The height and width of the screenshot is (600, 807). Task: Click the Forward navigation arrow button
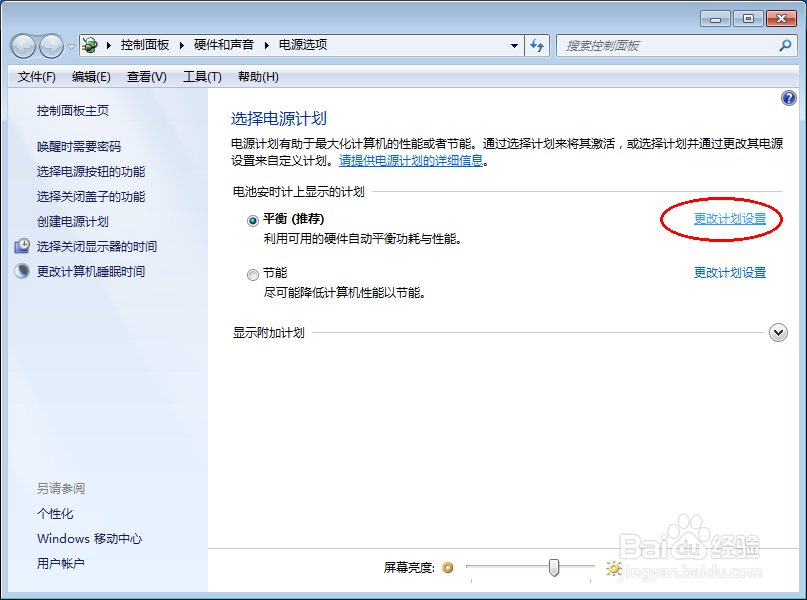51,46
